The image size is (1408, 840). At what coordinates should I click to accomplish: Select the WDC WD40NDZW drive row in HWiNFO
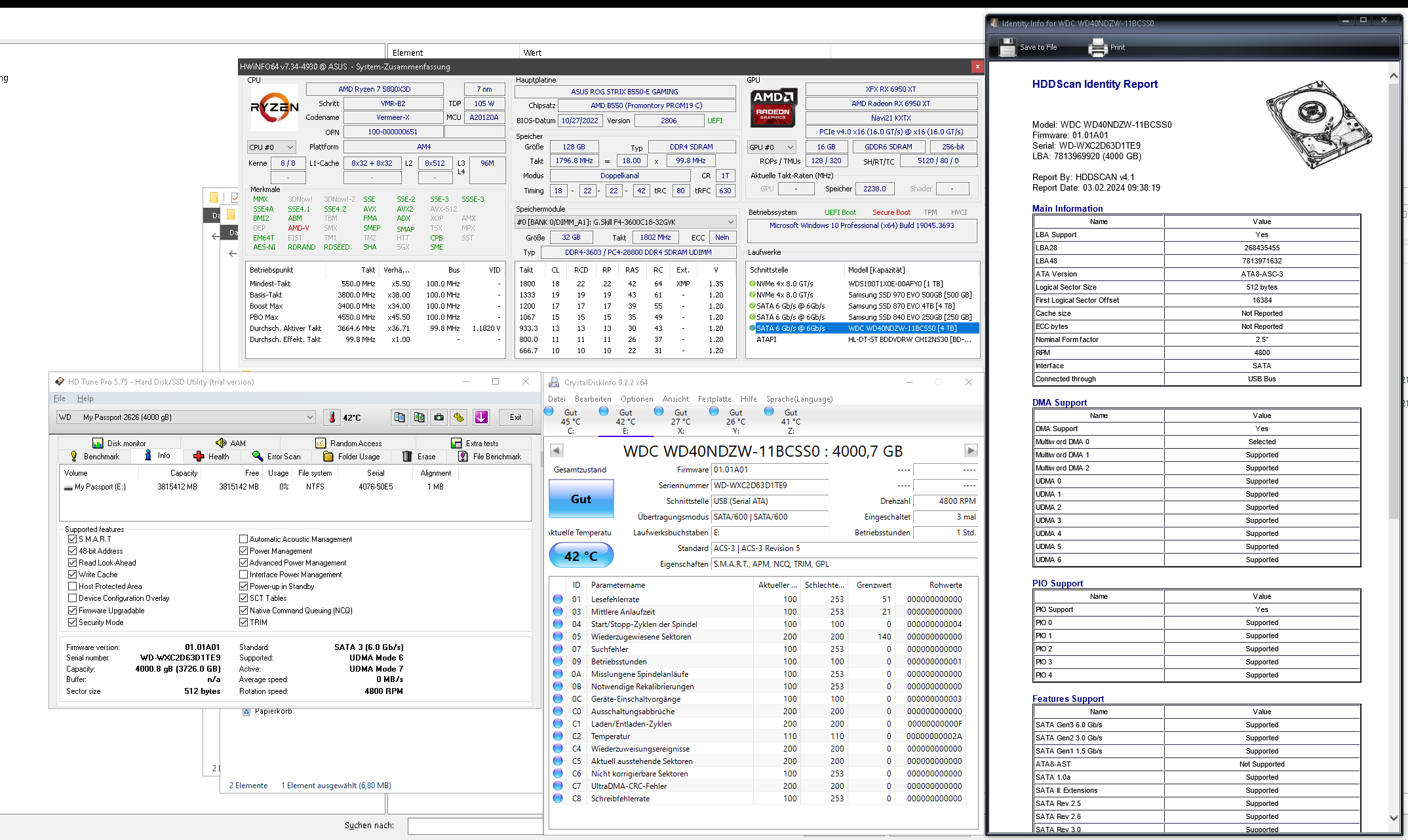pos(902,328)
